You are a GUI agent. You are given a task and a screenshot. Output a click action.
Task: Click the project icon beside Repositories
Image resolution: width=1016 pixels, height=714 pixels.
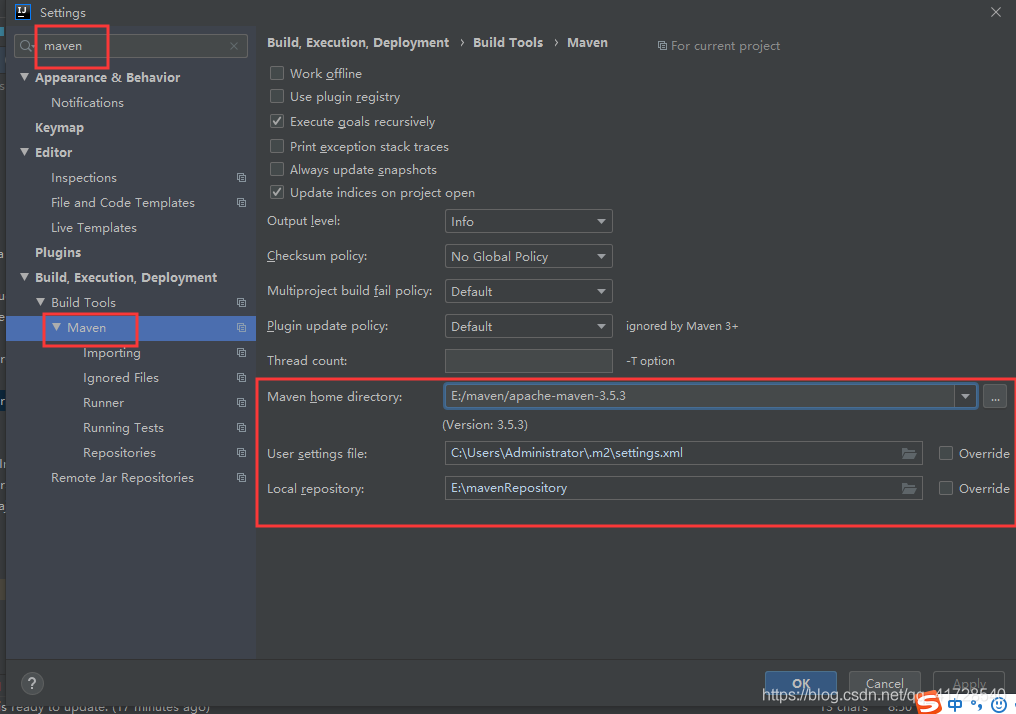tap(241, 452)
